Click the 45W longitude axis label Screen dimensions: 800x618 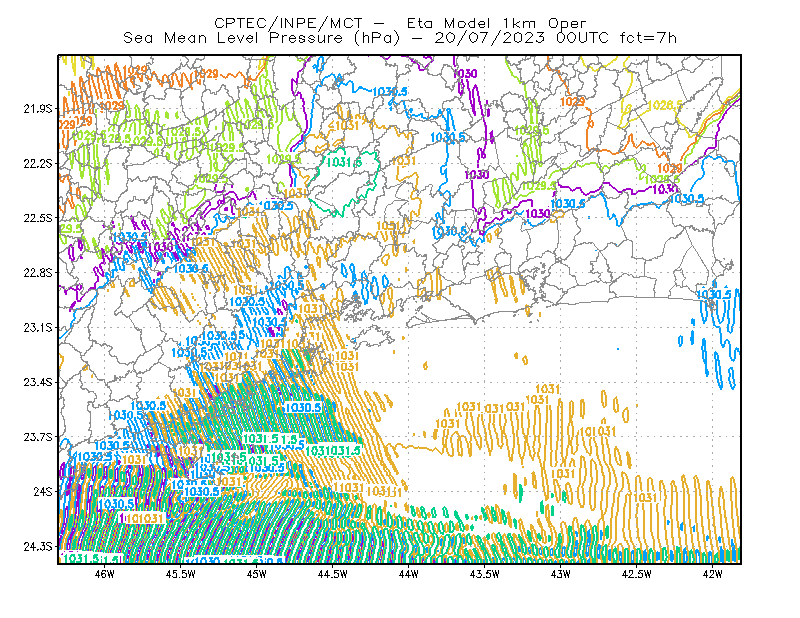(x=257, y=574)
